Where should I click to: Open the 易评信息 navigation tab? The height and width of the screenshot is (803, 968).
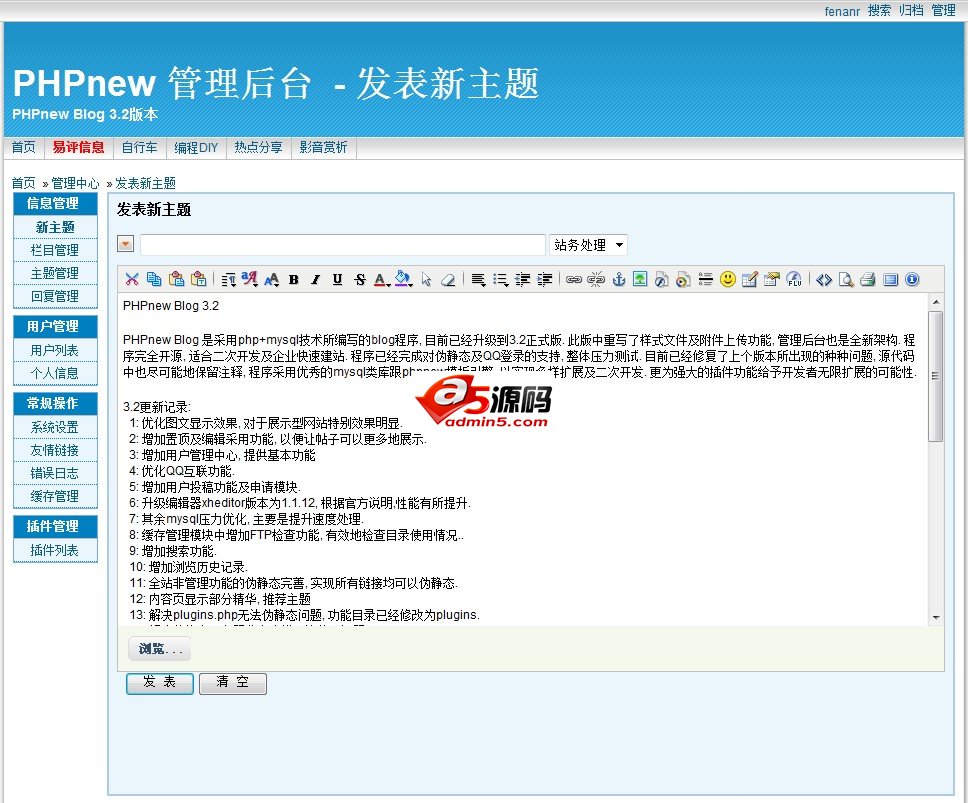tap(78, 148)
